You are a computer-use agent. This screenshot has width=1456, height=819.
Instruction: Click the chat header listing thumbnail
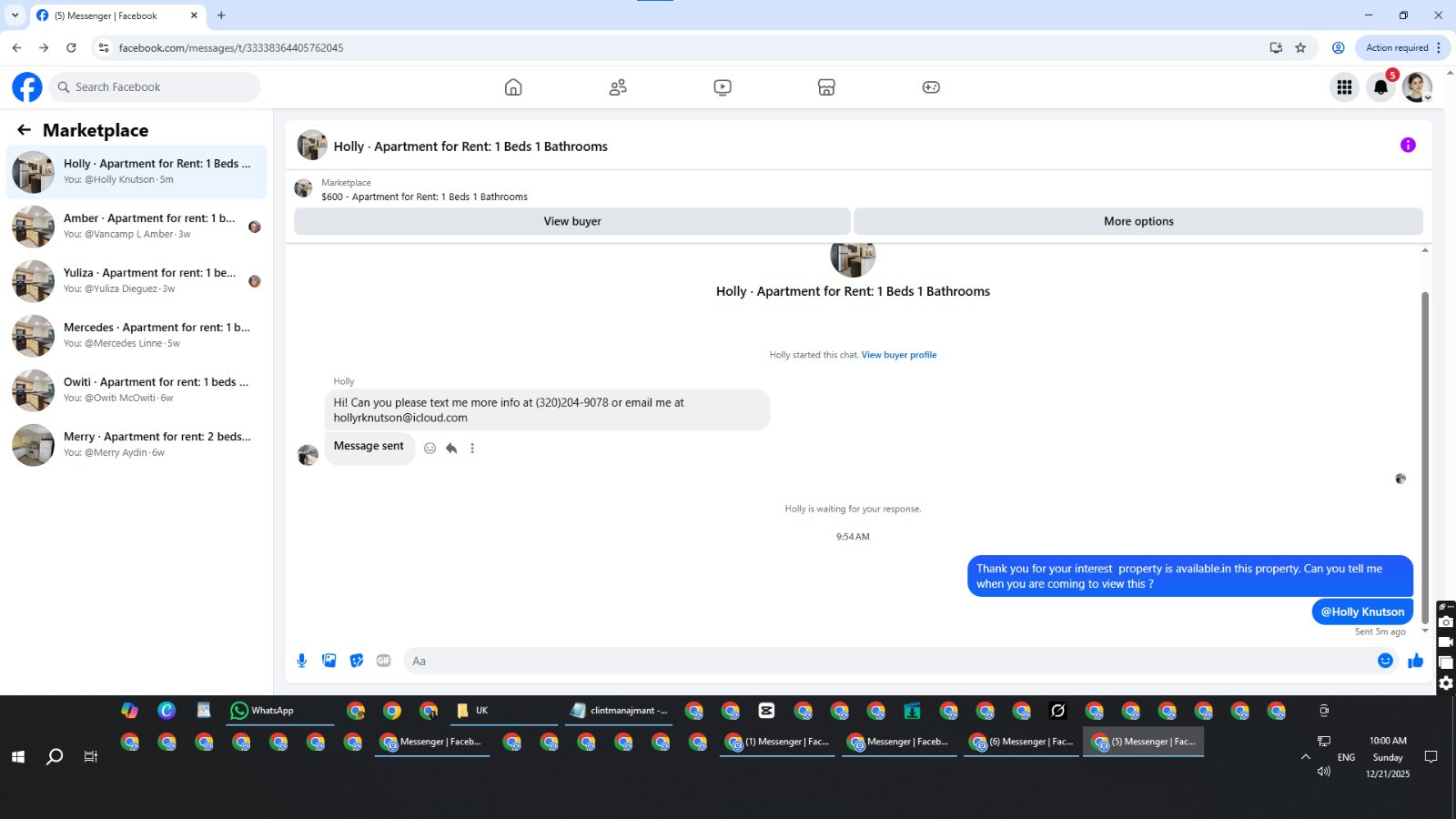click(x=312, y=145)
